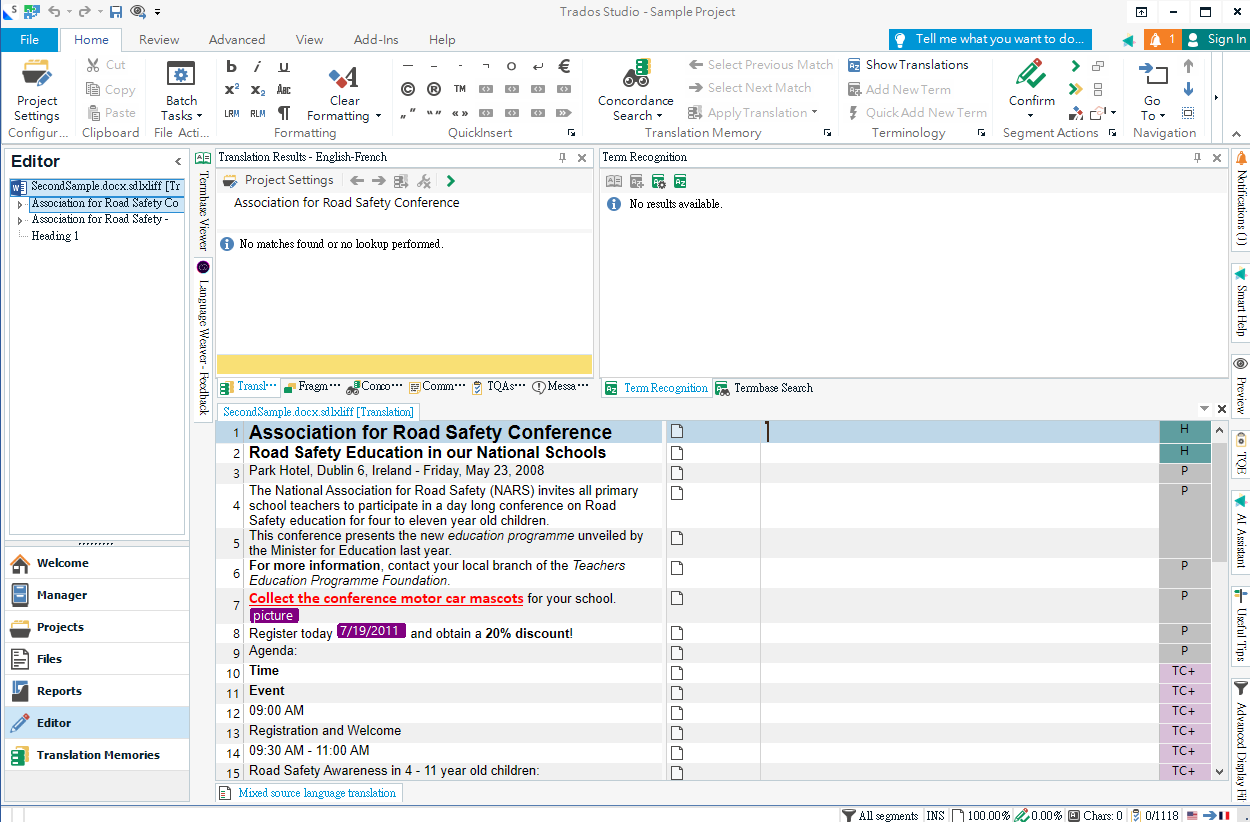Click Project Settings in Translation Results
This screenshot has height=822, width=1250.
pyautogui.click(x=278, y=180)
